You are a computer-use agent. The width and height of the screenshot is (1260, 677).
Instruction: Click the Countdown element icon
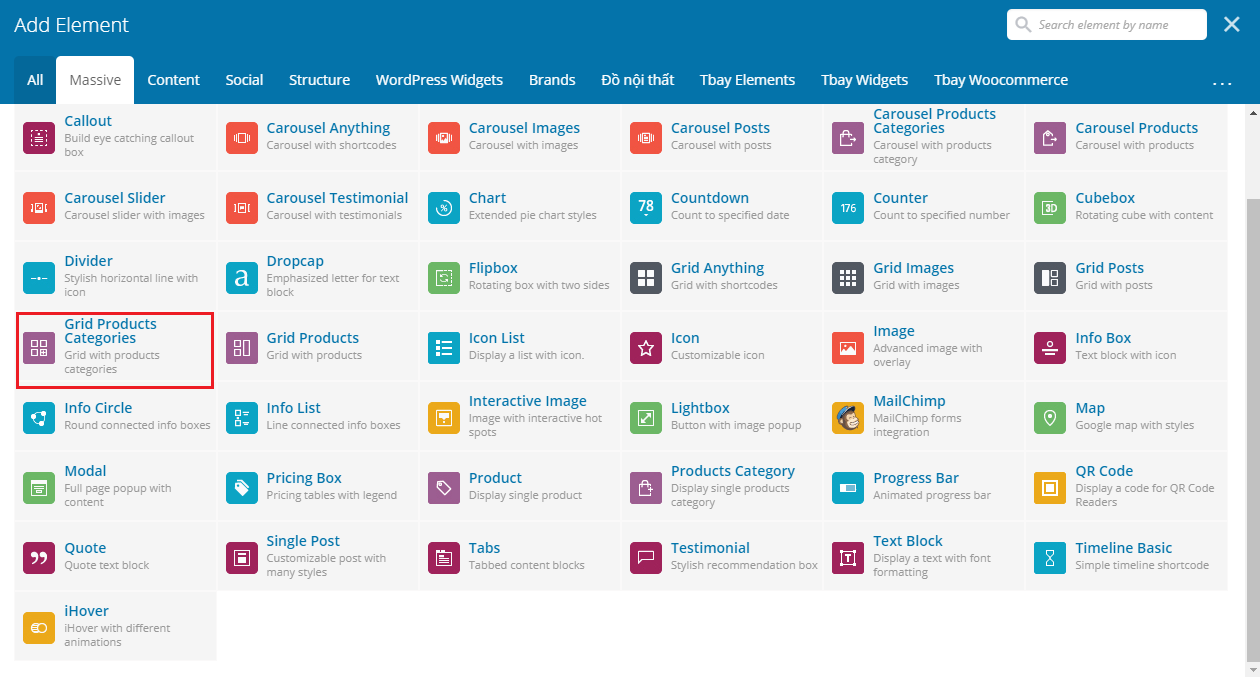tap(646, 208)
